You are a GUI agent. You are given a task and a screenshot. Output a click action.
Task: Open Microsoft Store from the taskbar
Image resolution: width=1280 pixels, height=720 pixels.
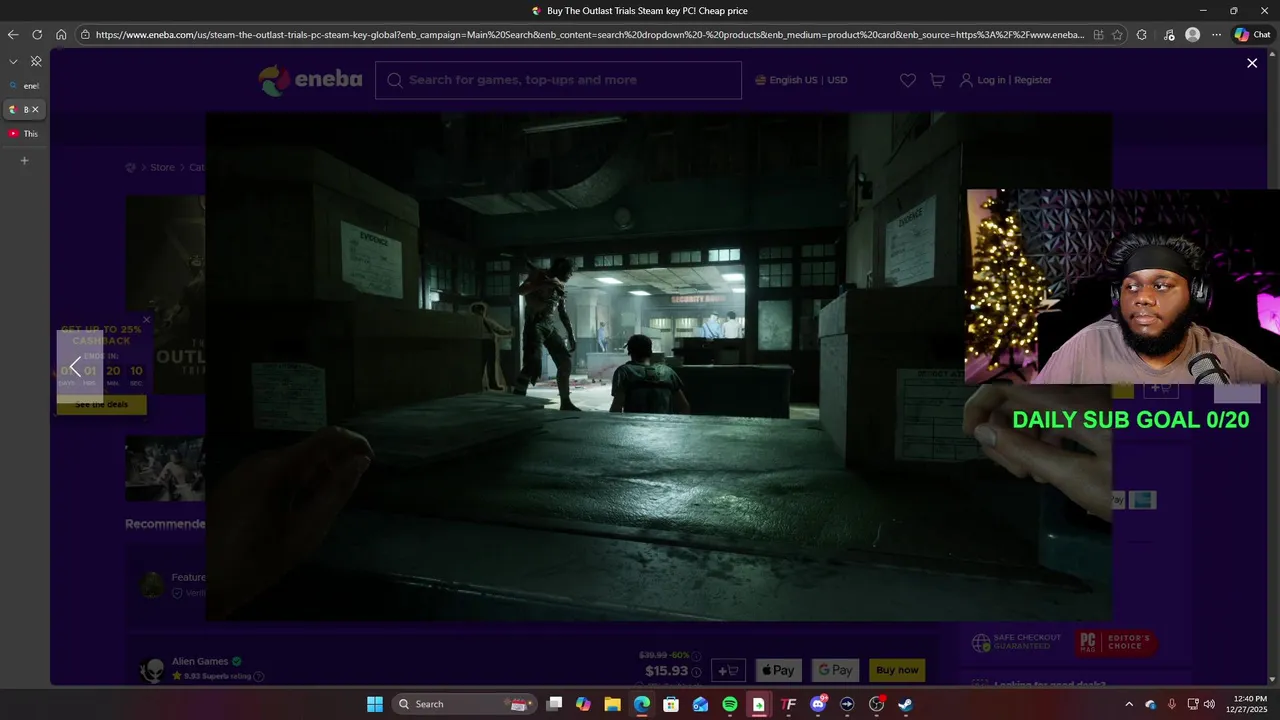[671, 704]
